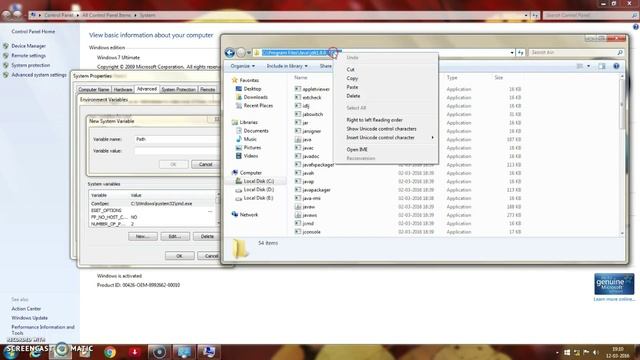
Task: Open Downloads folder in navigation pane
Action: tap(256, 97)
